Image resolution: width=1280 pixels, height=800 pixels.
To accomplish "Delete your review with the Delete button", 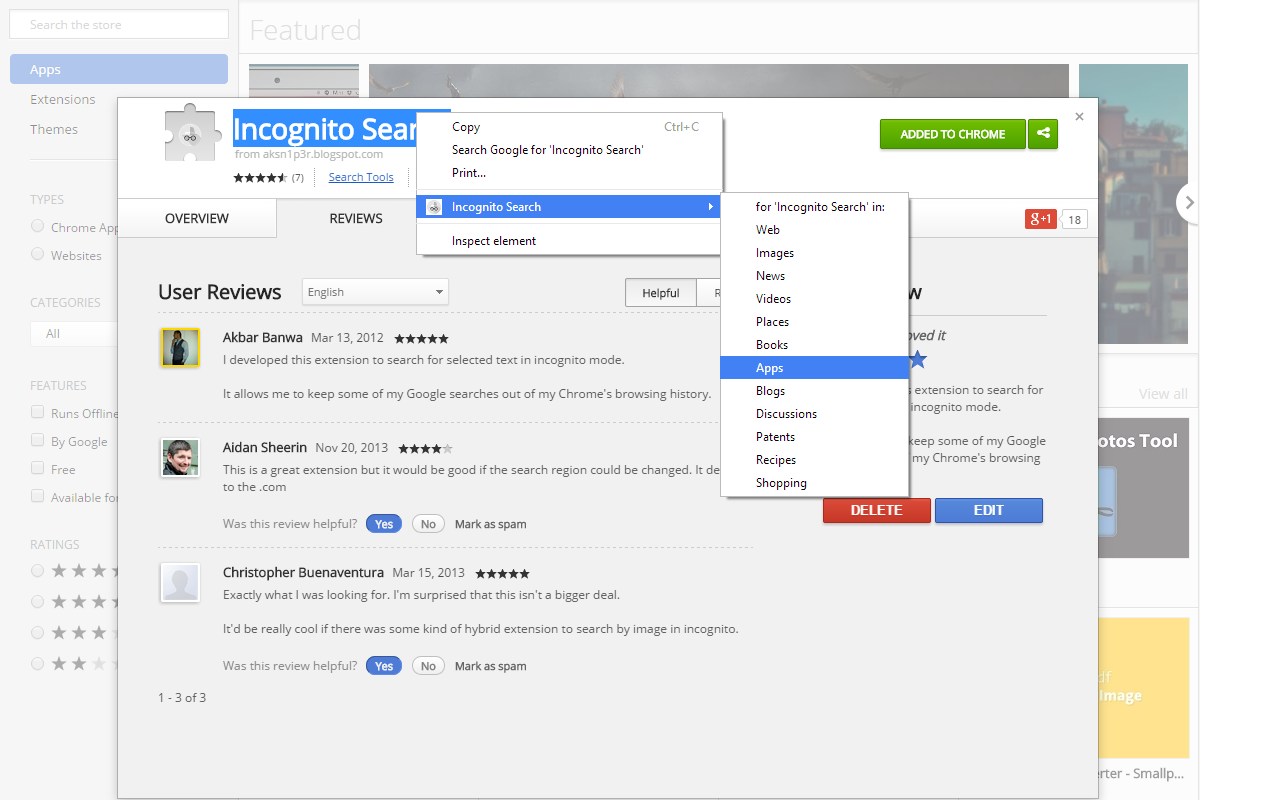I will point(877,510).
